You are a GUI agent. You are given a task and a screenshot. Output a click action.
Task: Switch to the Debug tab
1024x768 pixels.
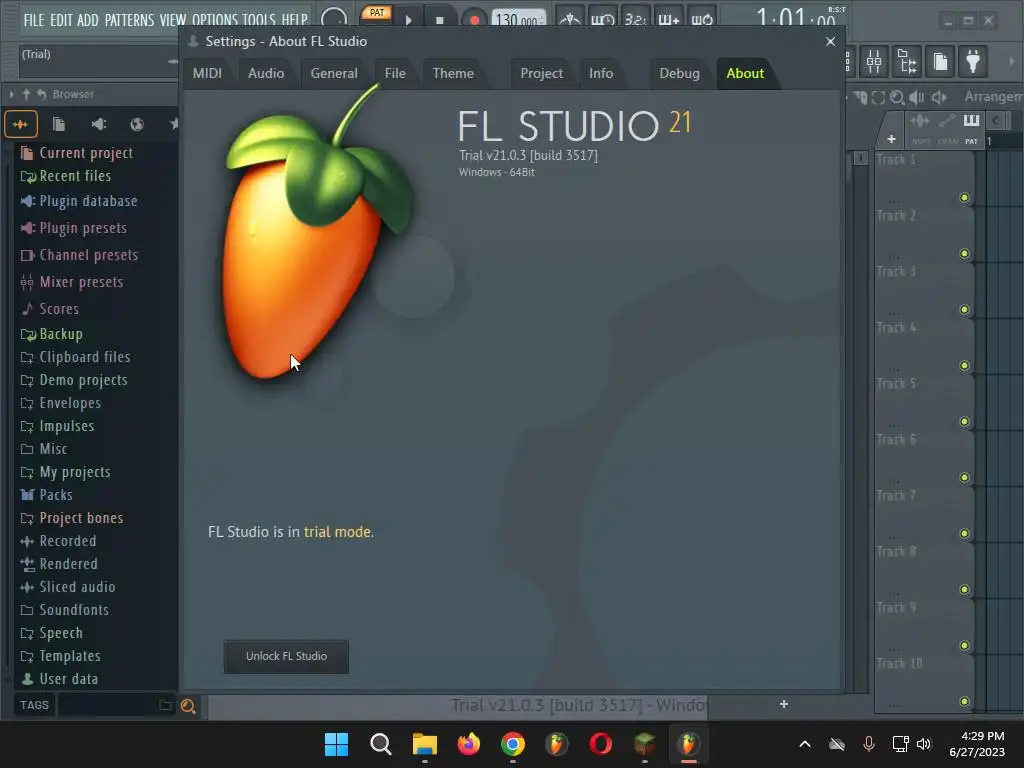coord(679,73)
